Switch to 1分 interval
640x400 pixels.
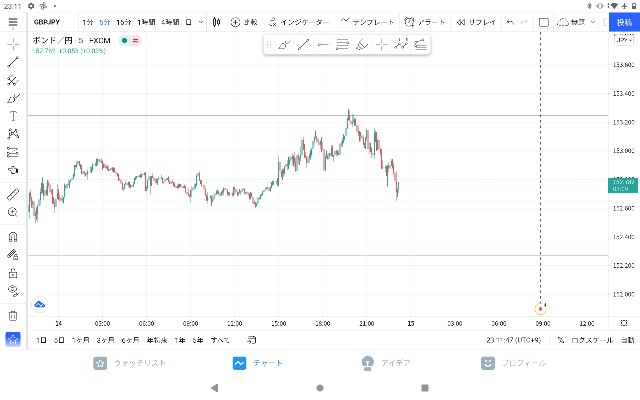[88, 22]
